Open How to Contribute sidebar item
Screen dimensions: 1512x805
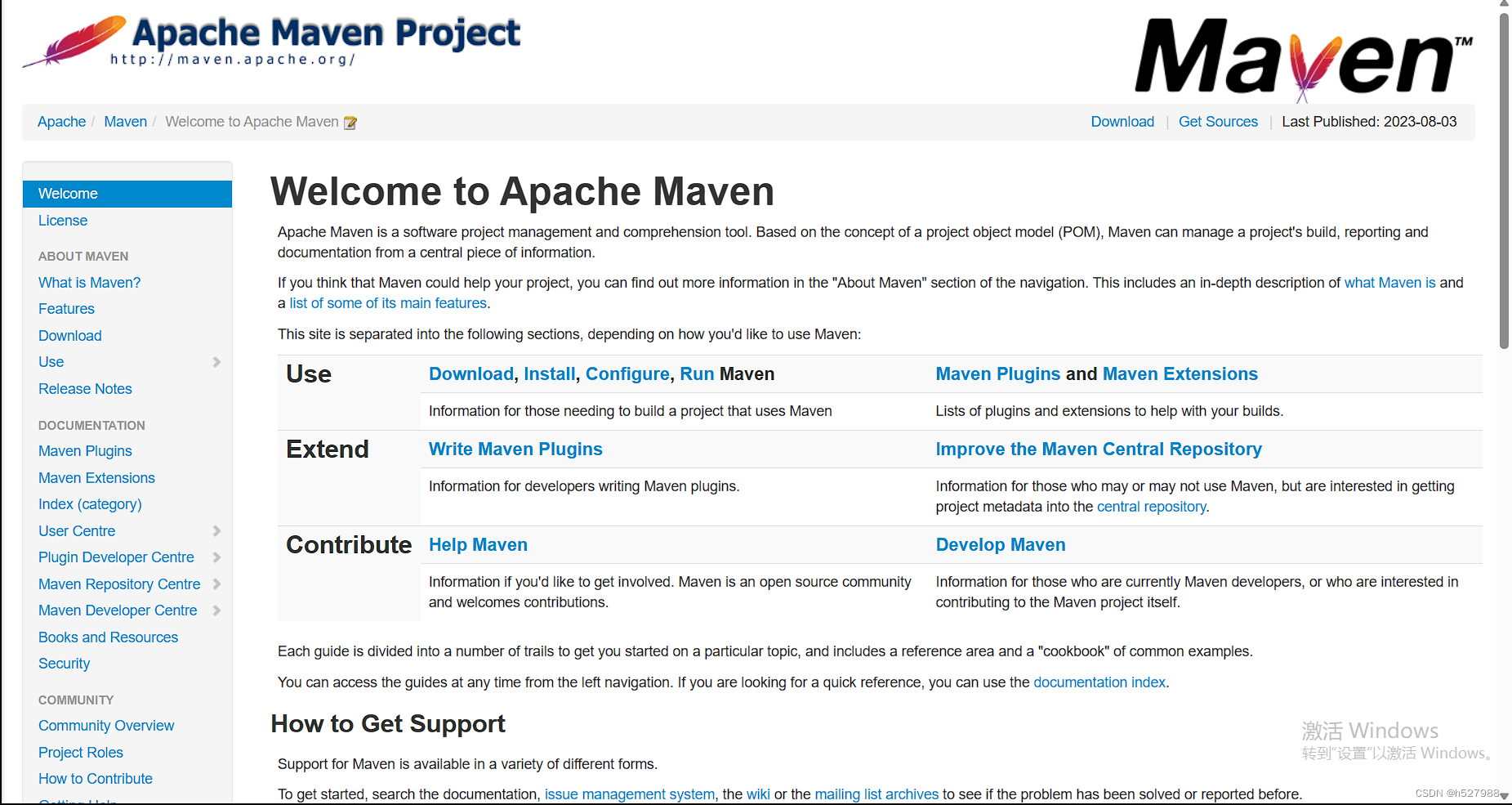coord(96,779)
